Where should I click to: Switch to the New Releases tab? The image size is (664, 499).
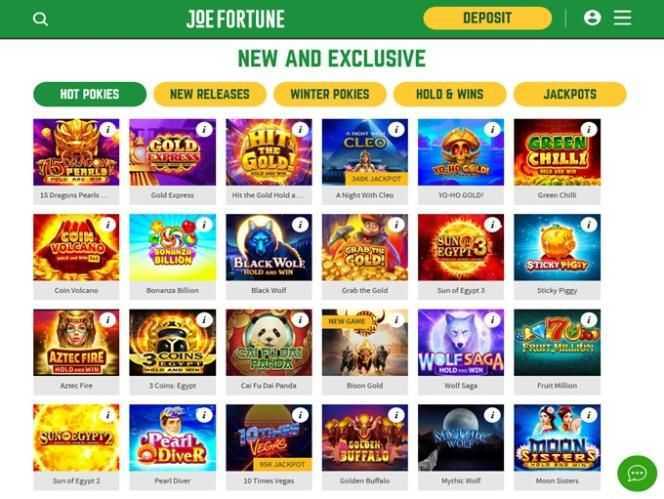210,94
